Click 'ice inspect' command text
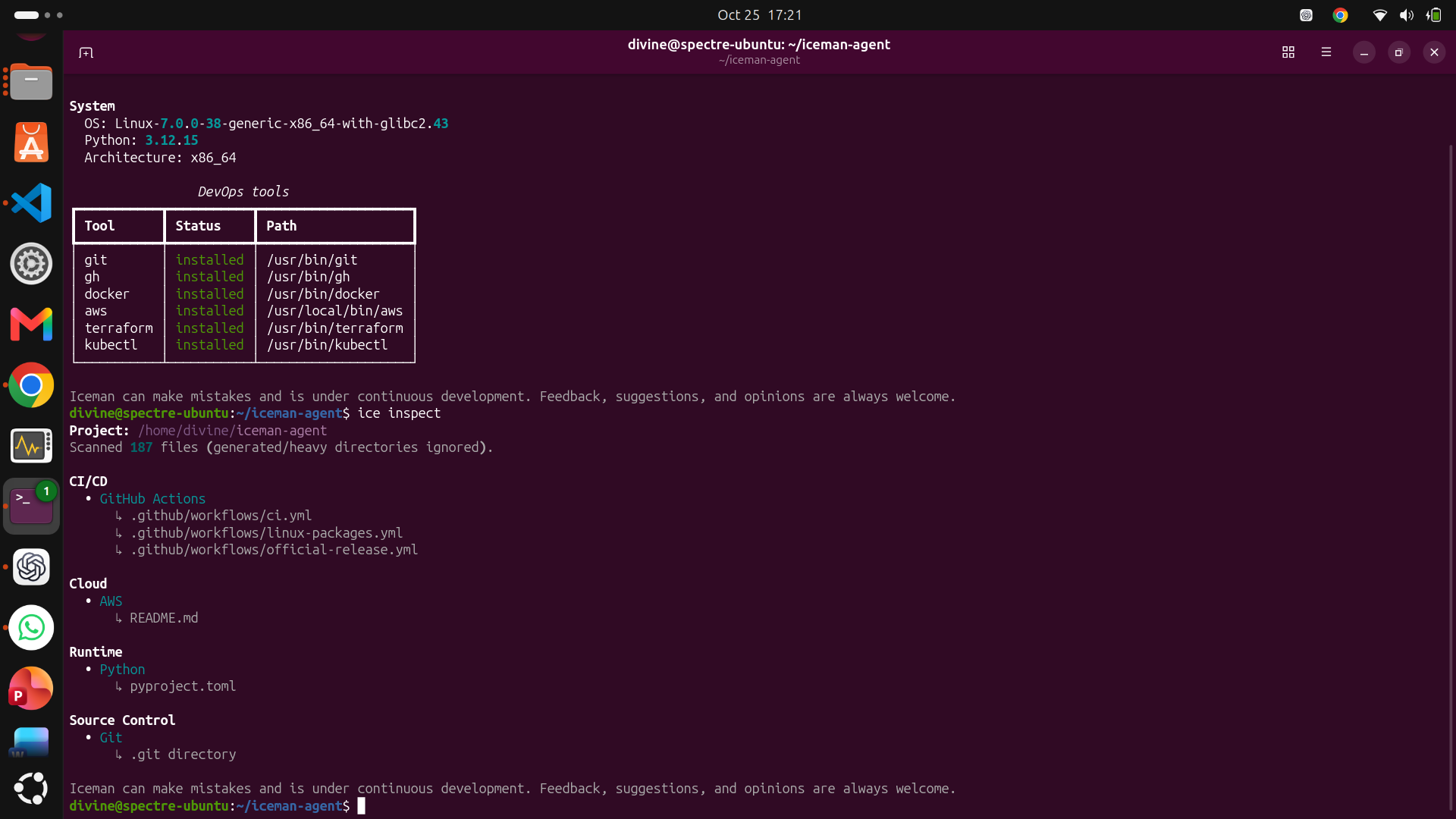 point(399,413)
